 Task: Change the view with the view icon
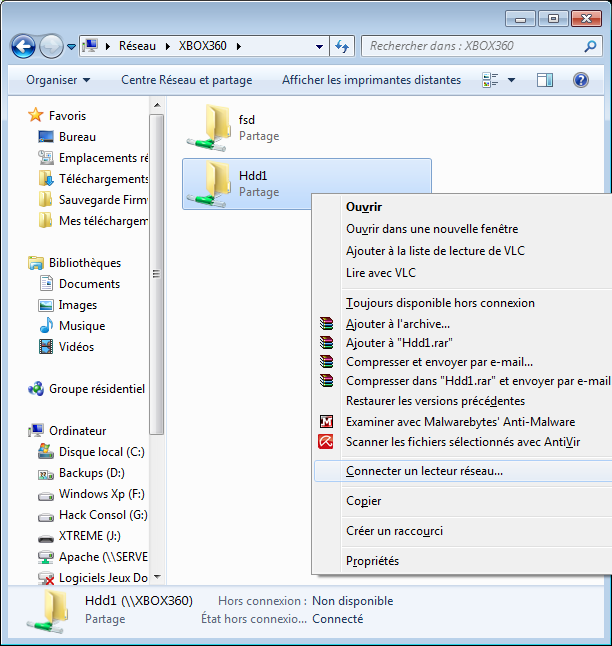click(490, 80)
